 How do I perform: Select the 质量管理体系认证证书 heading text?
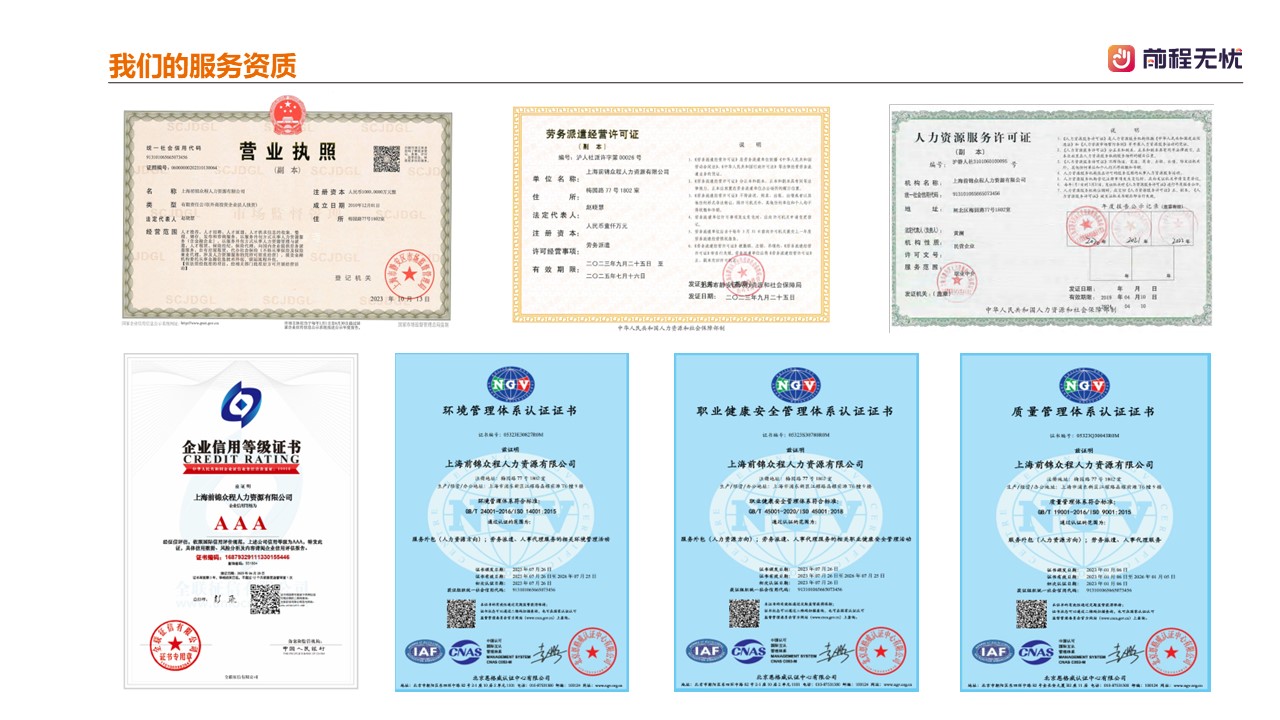coord(1084,412)
